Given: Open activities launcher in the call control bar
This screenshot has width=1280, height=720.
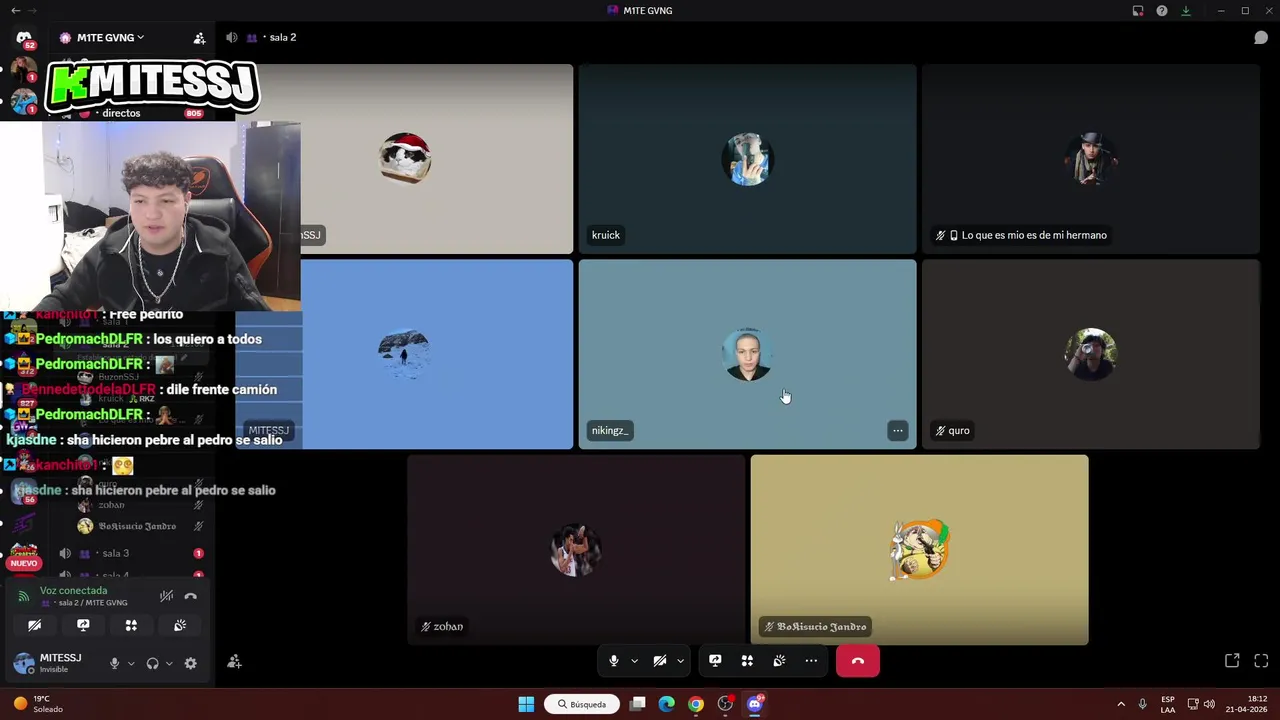Looking at the screenshot, I should [747, 661].
